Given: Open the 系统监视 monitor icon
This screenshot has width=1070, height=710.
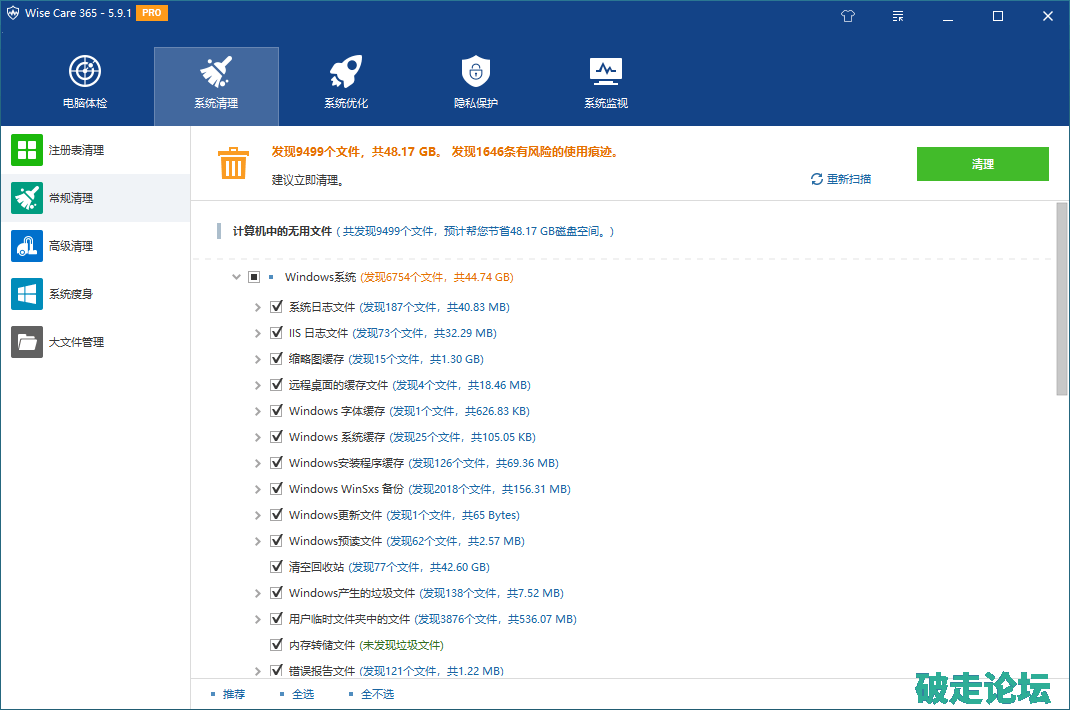Looking at the screenshot, I should click(x=606, y=72).
